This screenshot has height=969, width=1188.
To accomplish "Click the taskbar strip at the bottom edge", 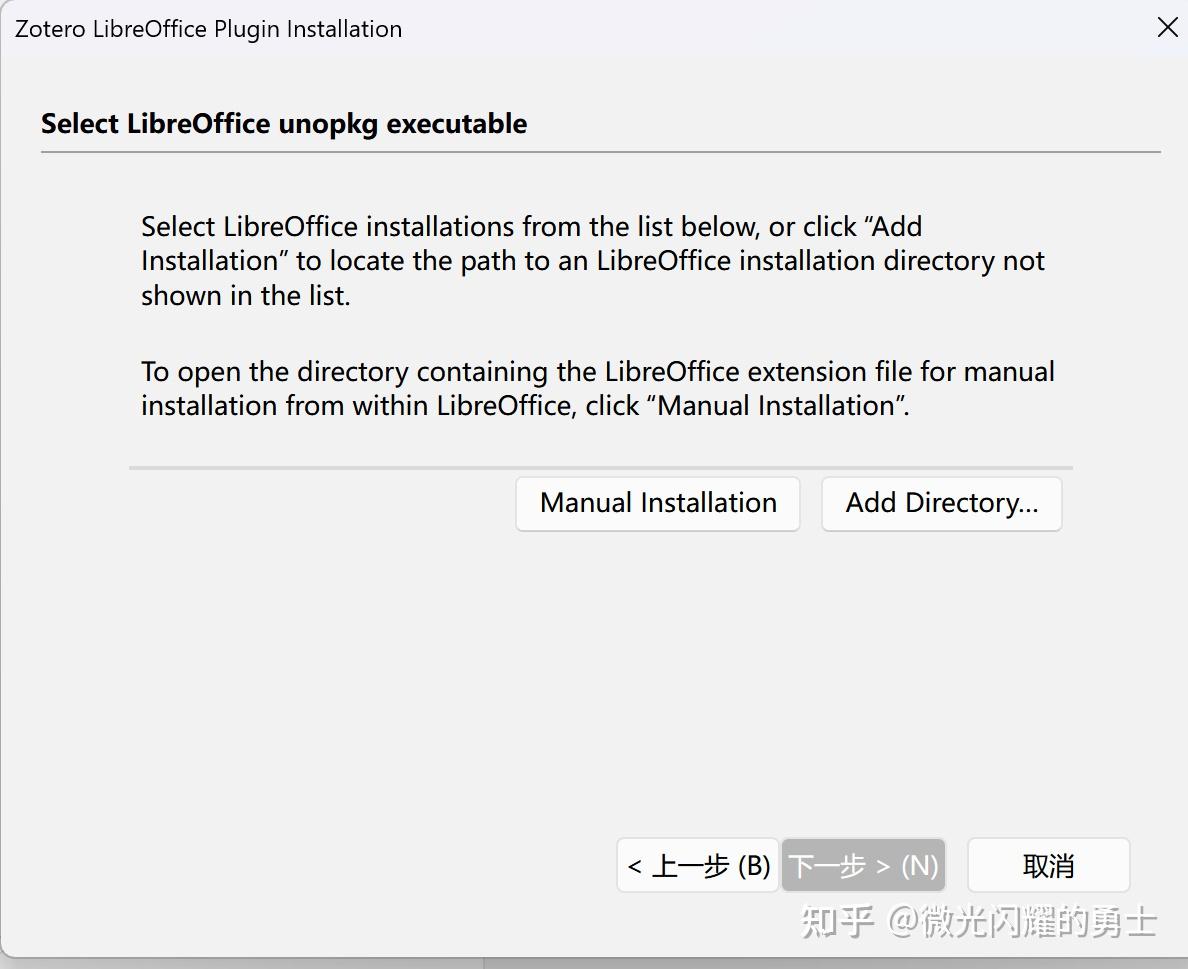I will 594,963.
